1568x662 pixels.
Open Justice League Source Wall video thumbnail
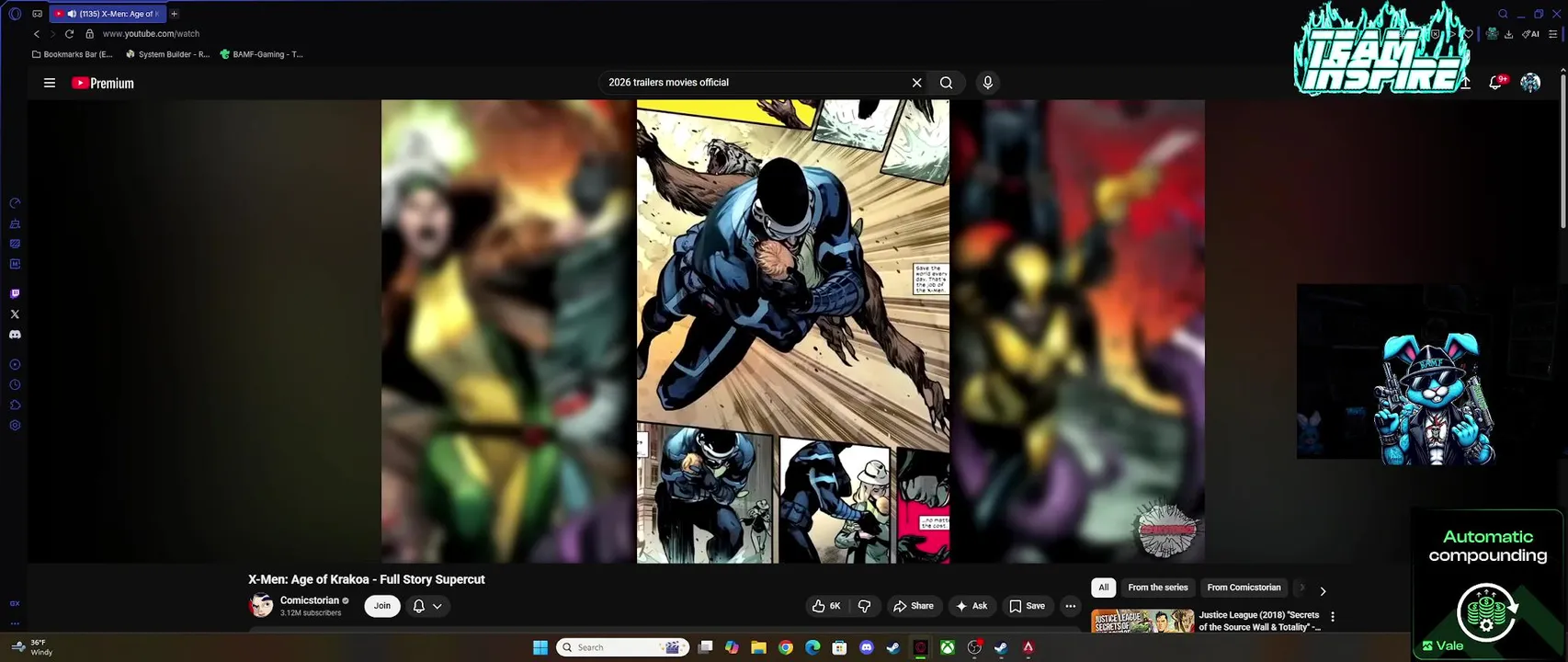pos(1142,621)
